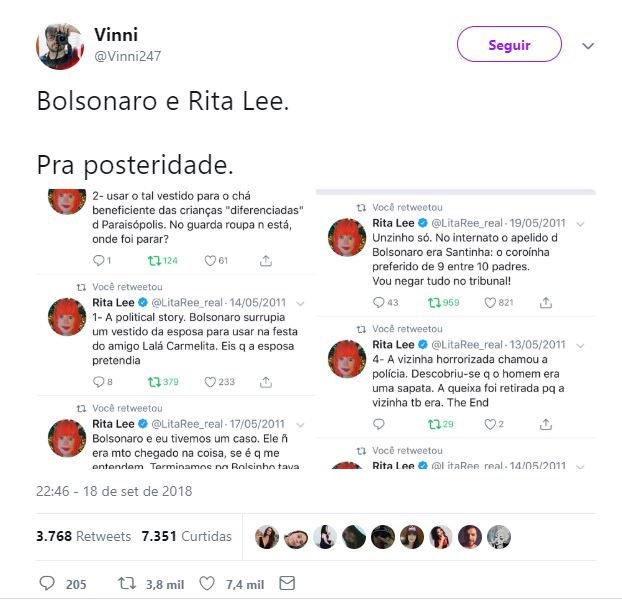The width and height of the screenshot is (622, 604).
Task: Click retweet icon showing 959 on 19/05/2011 tweet
Action: point(434,303)
